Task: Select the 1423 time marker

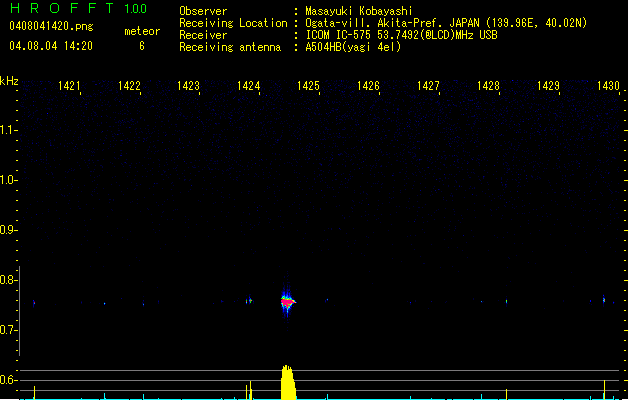Action: 189,87
